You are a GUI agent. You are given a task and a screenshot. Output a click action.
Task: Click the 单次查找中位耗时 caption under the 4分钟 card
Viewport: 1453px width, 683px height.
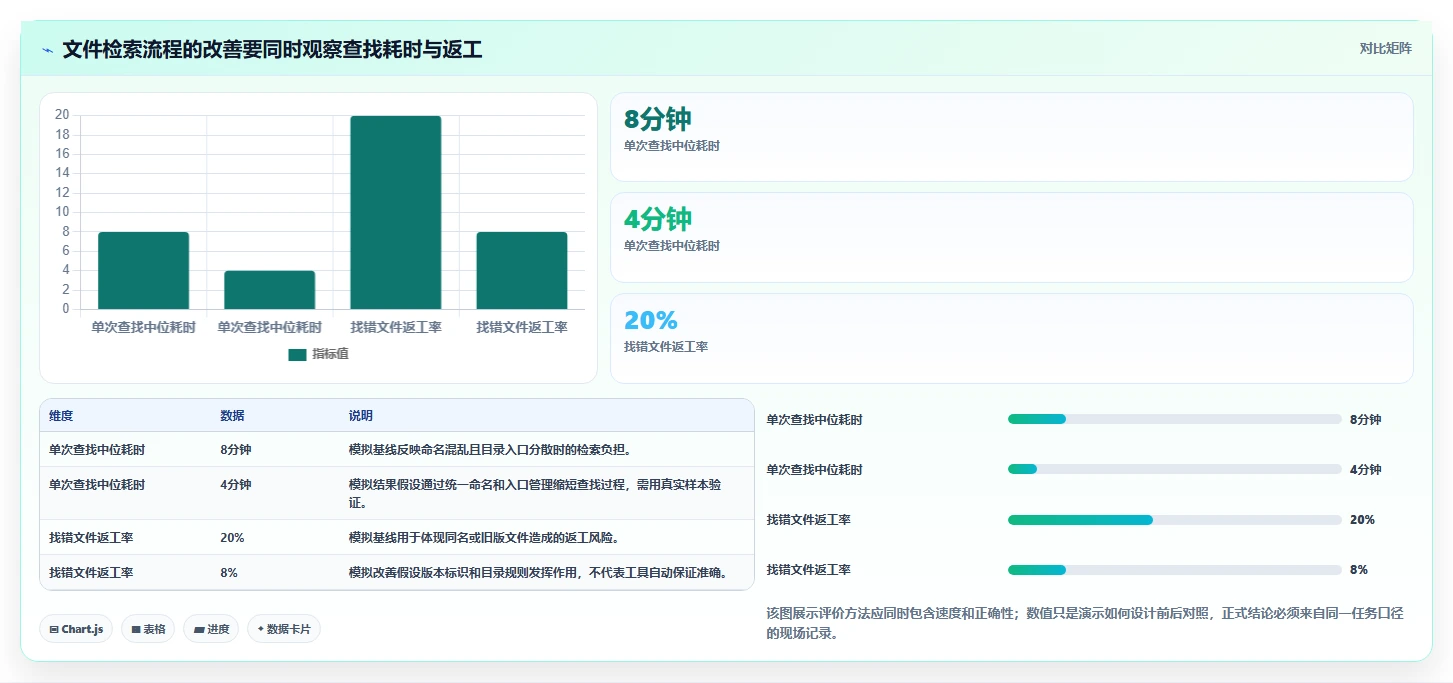point(672,246)
